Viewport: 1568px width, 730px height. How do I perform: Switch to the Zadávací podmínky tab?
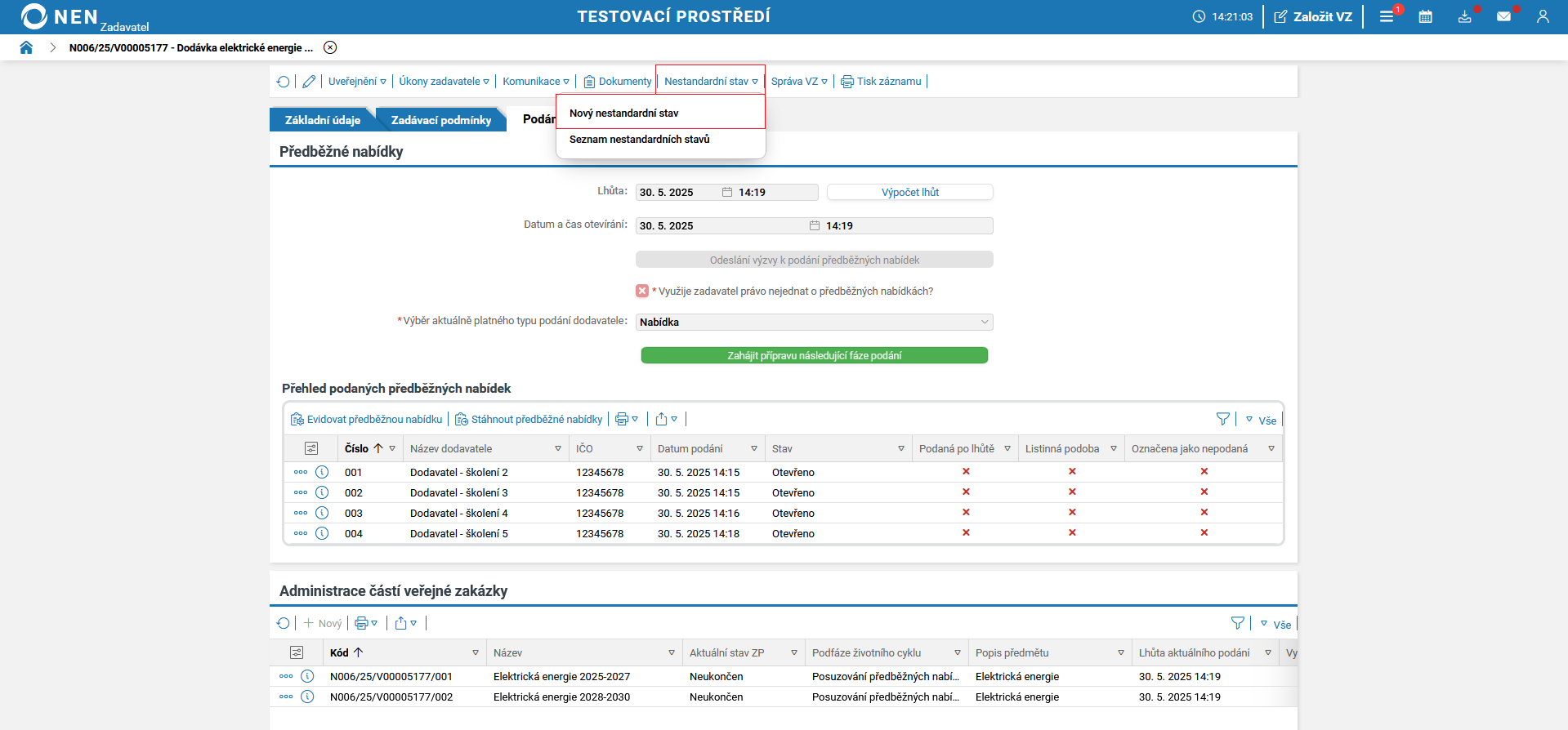click(440, 120)
